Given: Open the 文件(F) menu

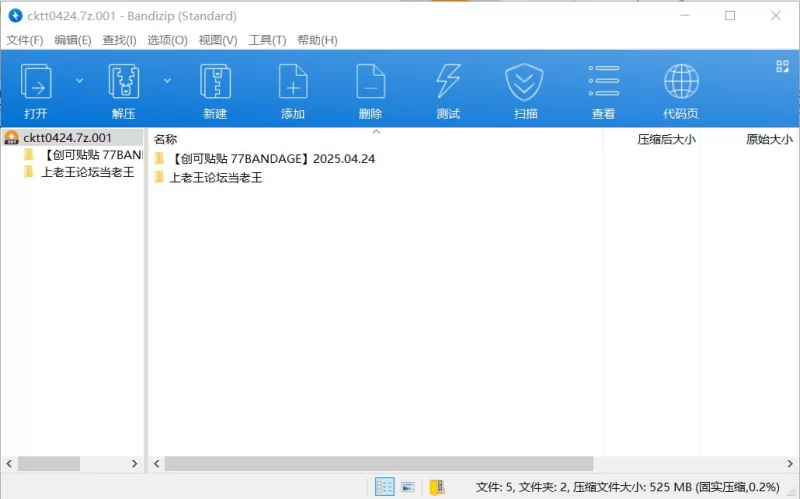Looking at the screenshot, I should coord(24,40).
